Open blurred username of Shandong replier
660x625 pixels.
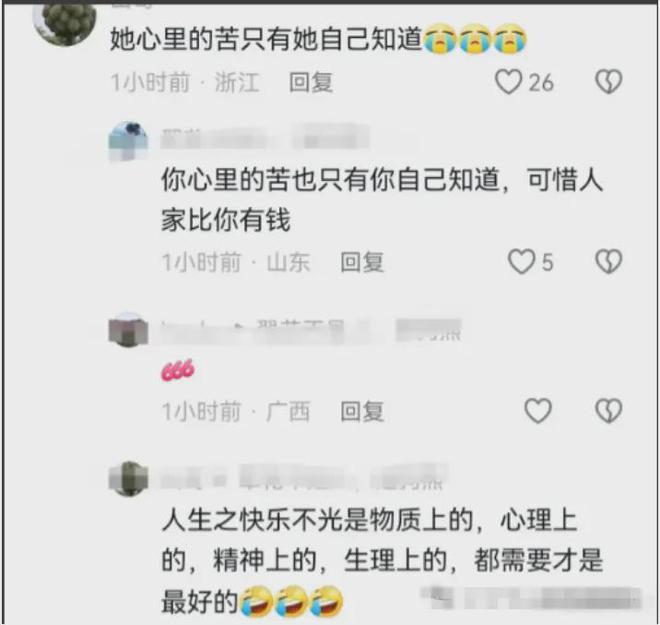265,136
